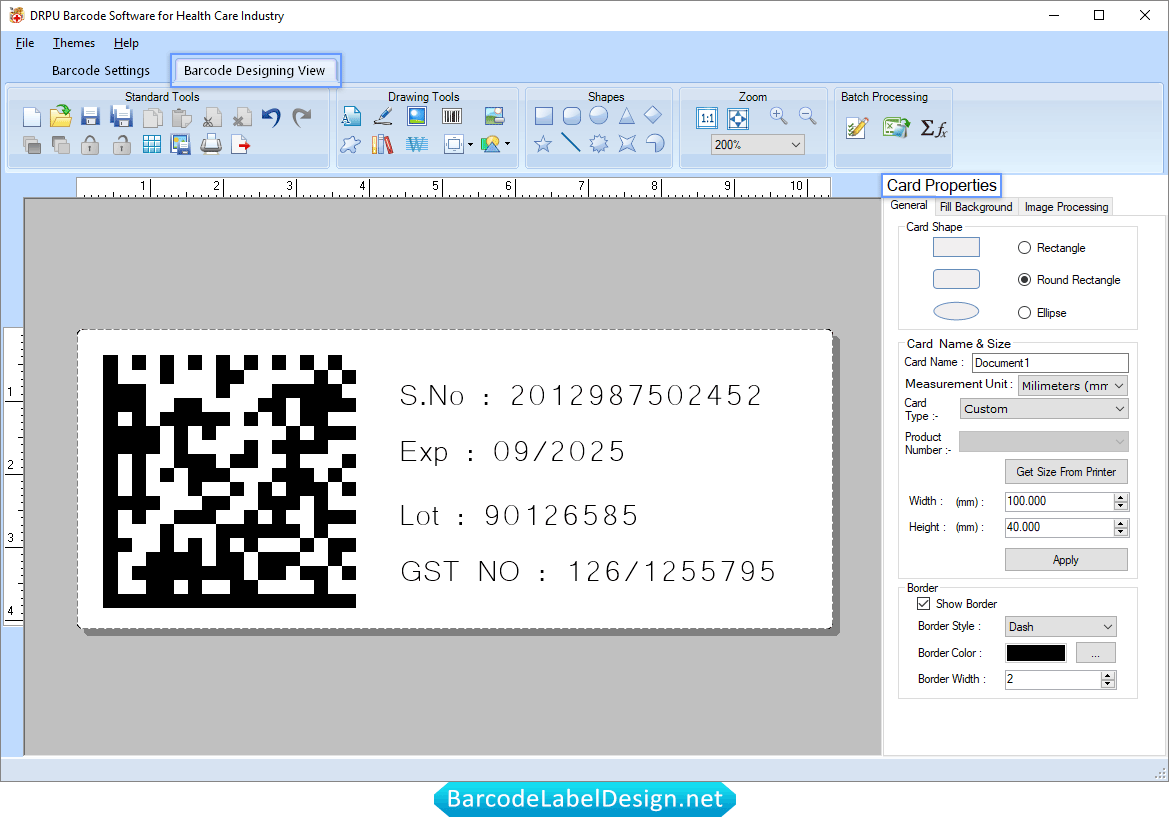
Task: Open the Measurement Unit dropdown
Action: tap(1073, 385)
